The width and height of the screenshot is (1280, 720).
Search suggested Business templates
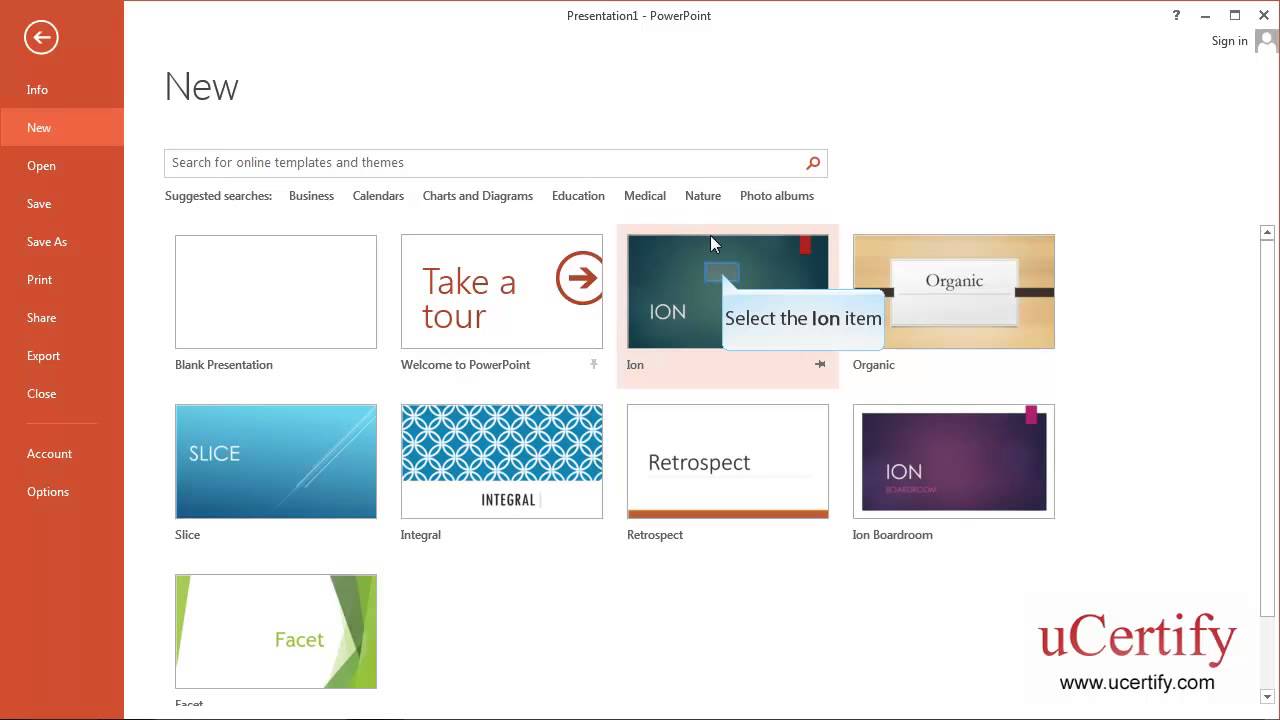click(x=311, y=196)
